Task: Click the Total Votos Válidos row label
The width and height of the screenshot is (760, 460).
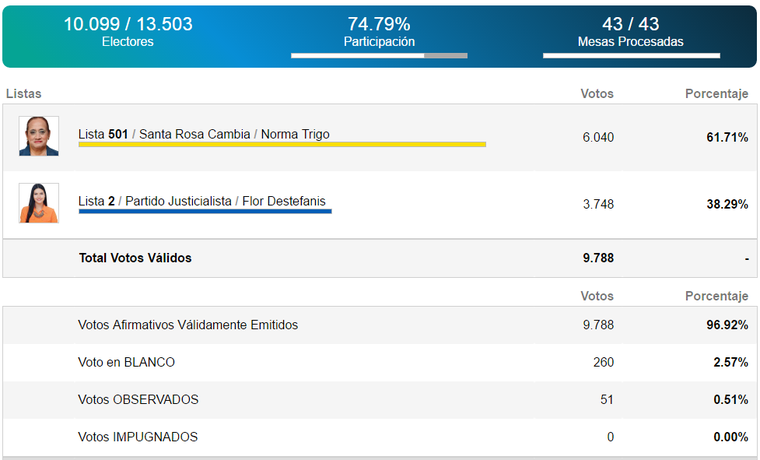Action: click(x=135, y=258)
